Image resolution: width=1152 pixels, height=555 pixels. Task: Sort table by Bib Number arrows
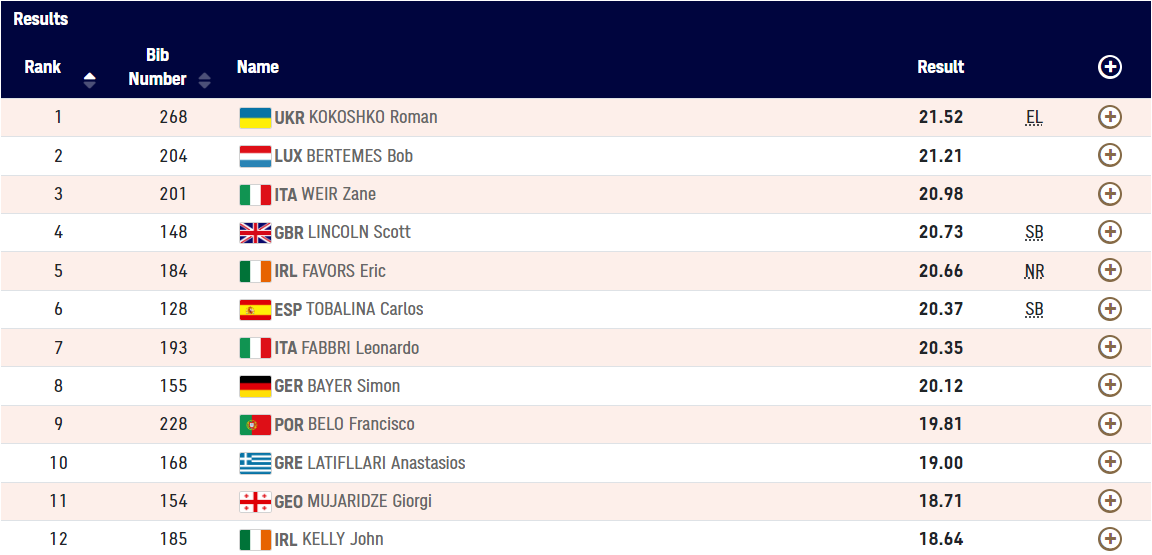pyautogui.click(x=205, y=80)
